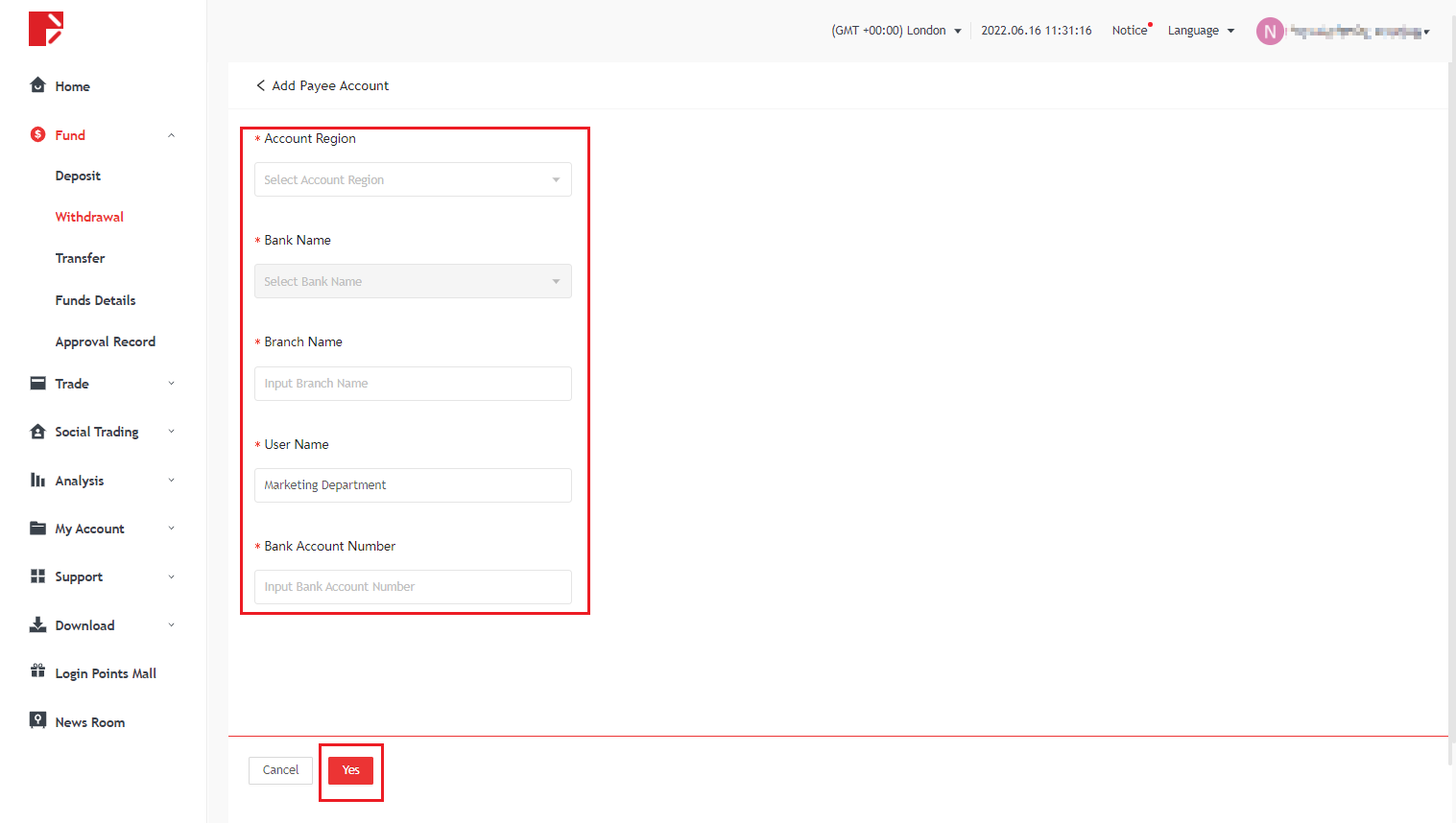Click the Login Points Mall gift icon
This screenshot has height=823, width=1456.
38,672
